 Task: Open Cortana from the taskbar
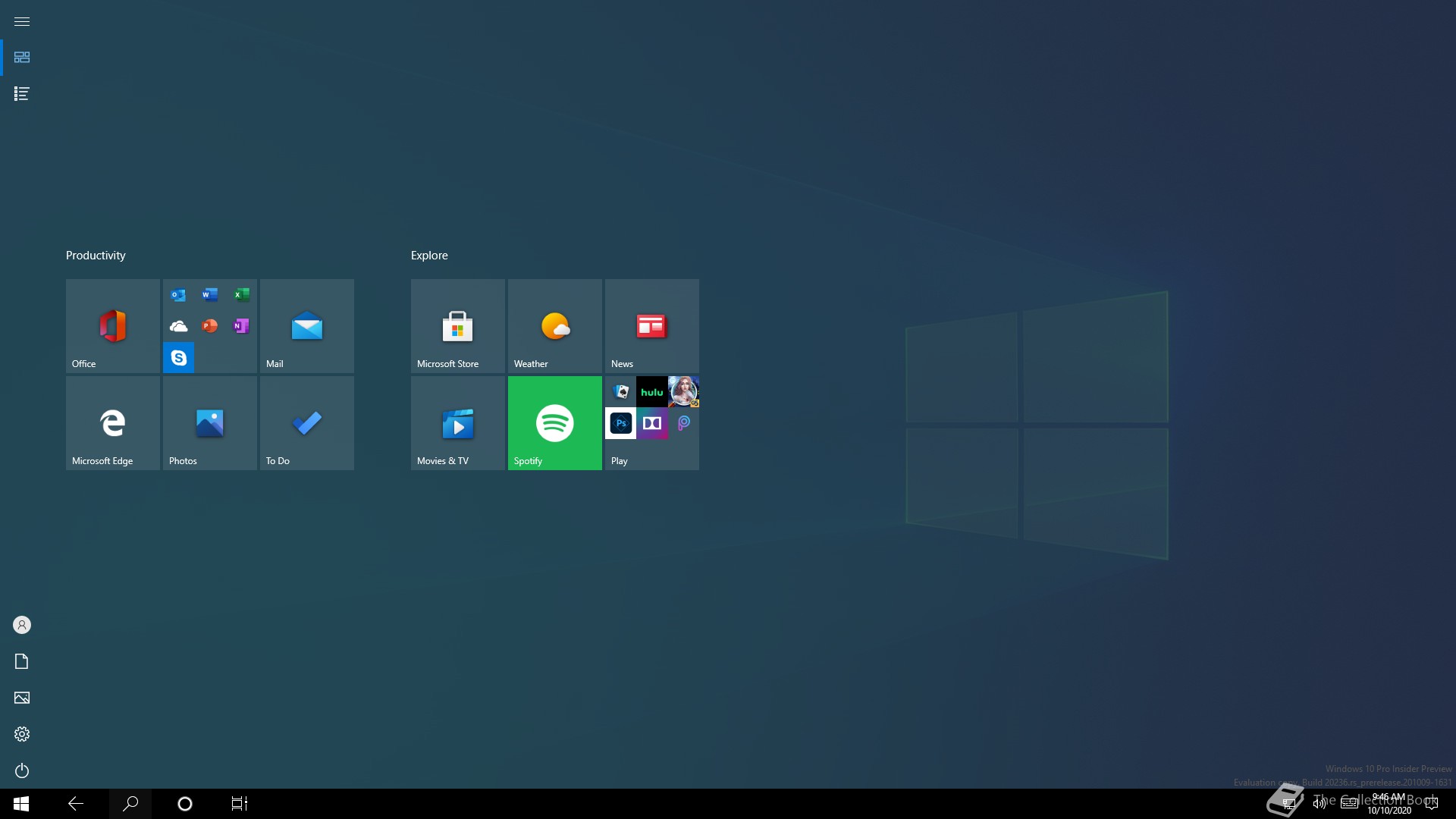[185, 804]
